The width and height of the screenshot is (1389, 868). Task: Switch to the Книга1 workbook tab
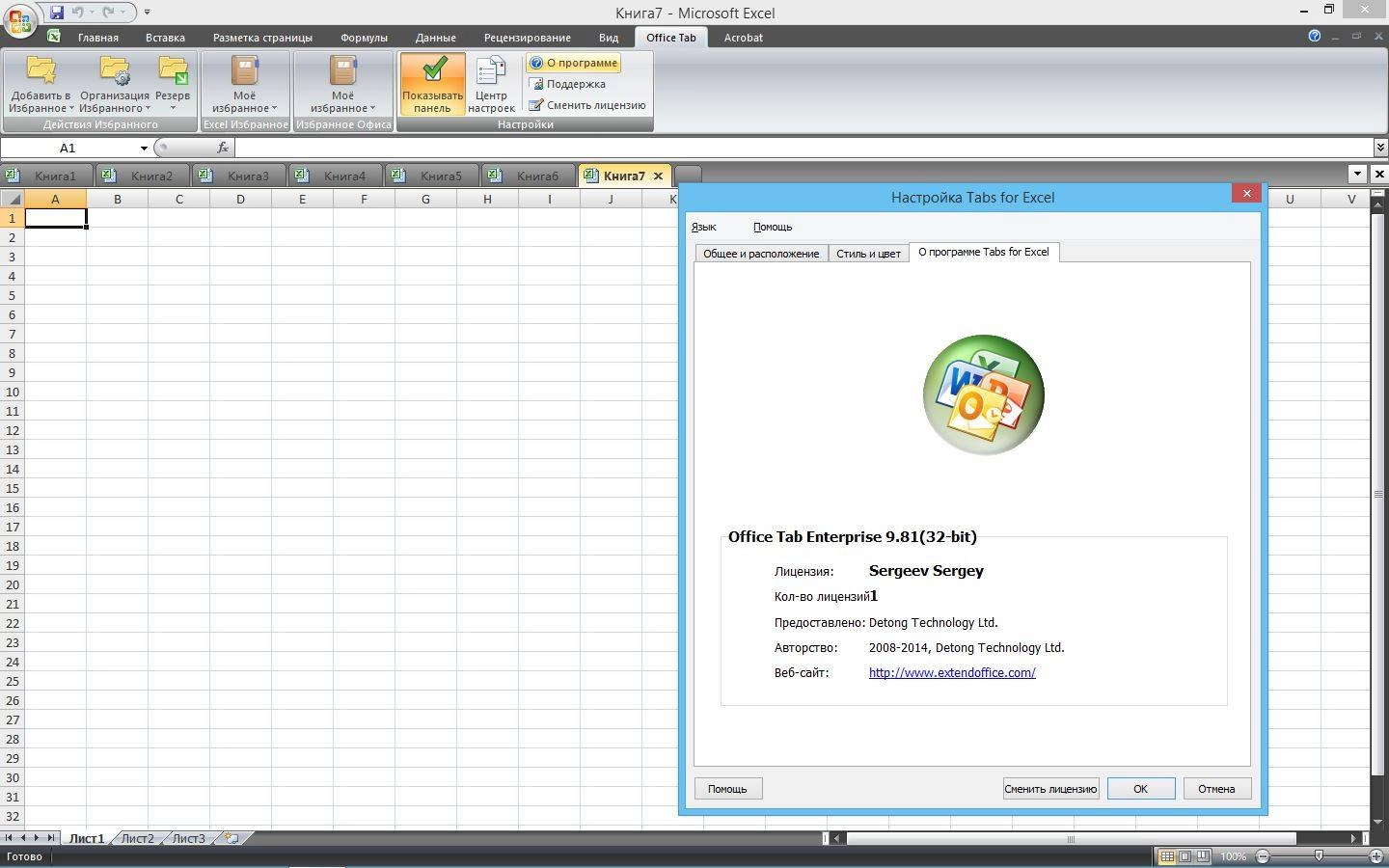click(47, 176)
